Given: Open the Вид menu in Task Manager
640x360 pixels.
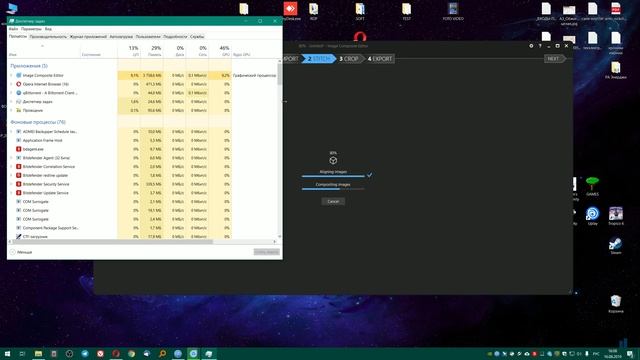Looking at the screenshot, I should pyautogui.click(x=48, y=29).
